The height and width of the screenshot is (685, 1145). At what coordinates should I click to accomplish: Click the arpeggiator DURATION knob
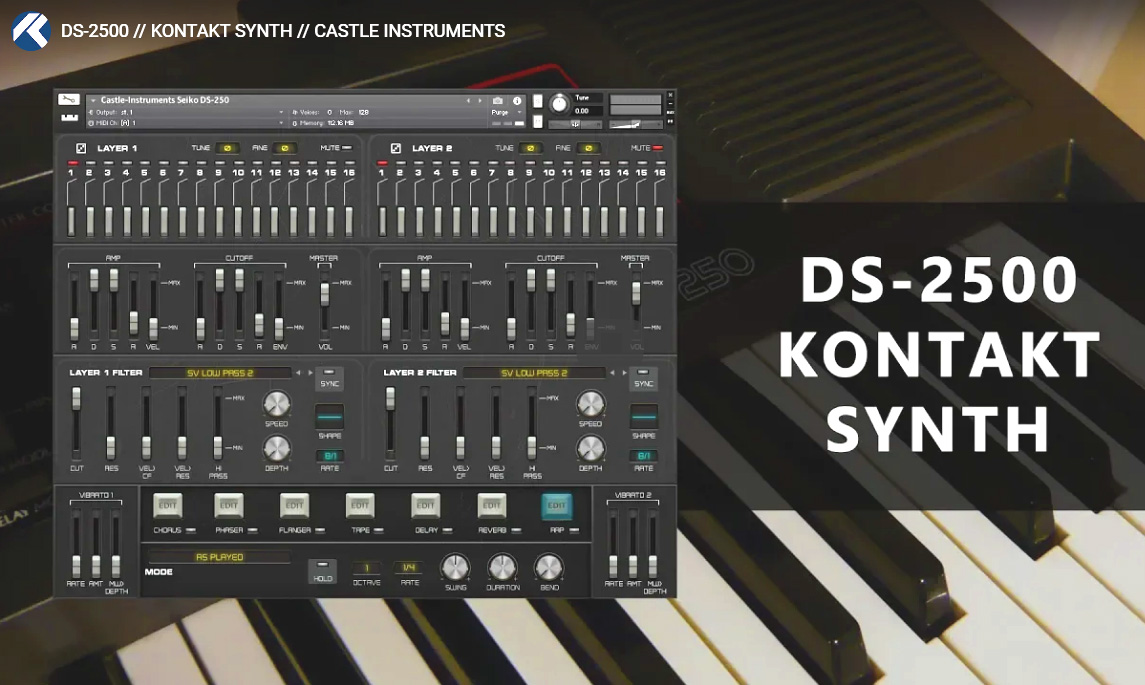[502, 567]
